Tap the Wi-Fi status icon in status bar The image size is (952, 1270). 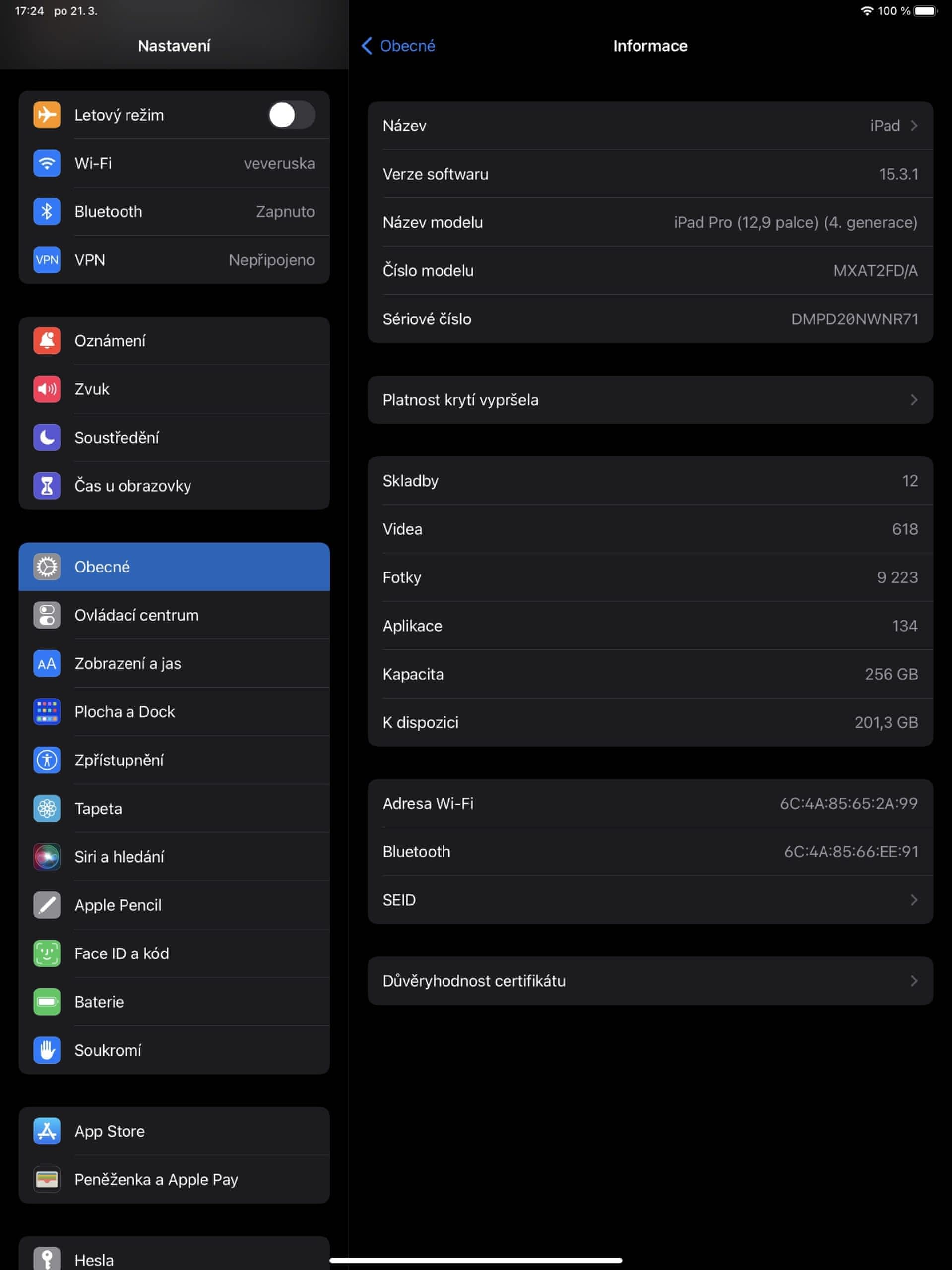tap(867, 11)
